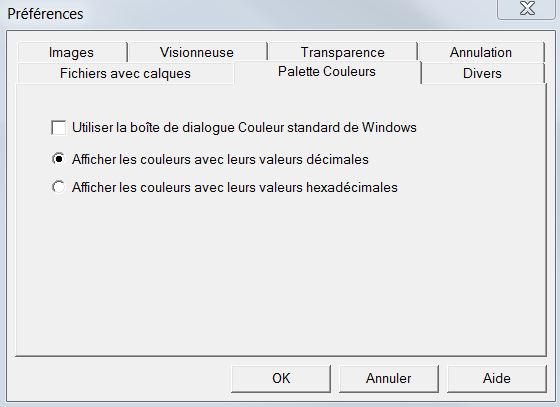Enable the standard Windows color dialog checkbox
This screenshot has height=407, width=560.
point(58,127)
